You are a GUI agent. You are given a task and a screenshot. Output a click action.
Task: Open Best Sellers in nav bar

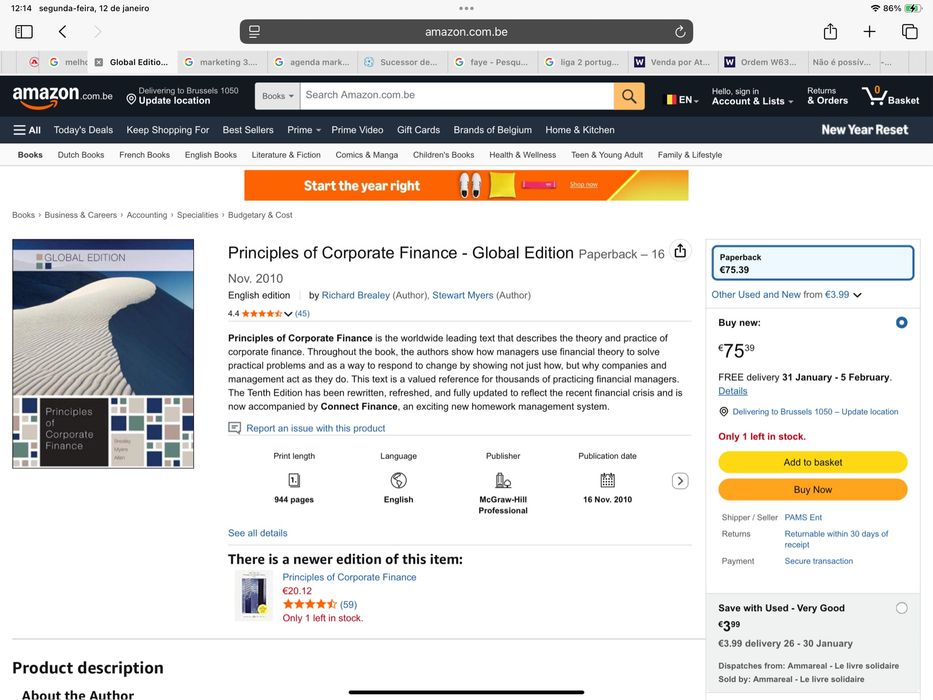click(248, 130)
